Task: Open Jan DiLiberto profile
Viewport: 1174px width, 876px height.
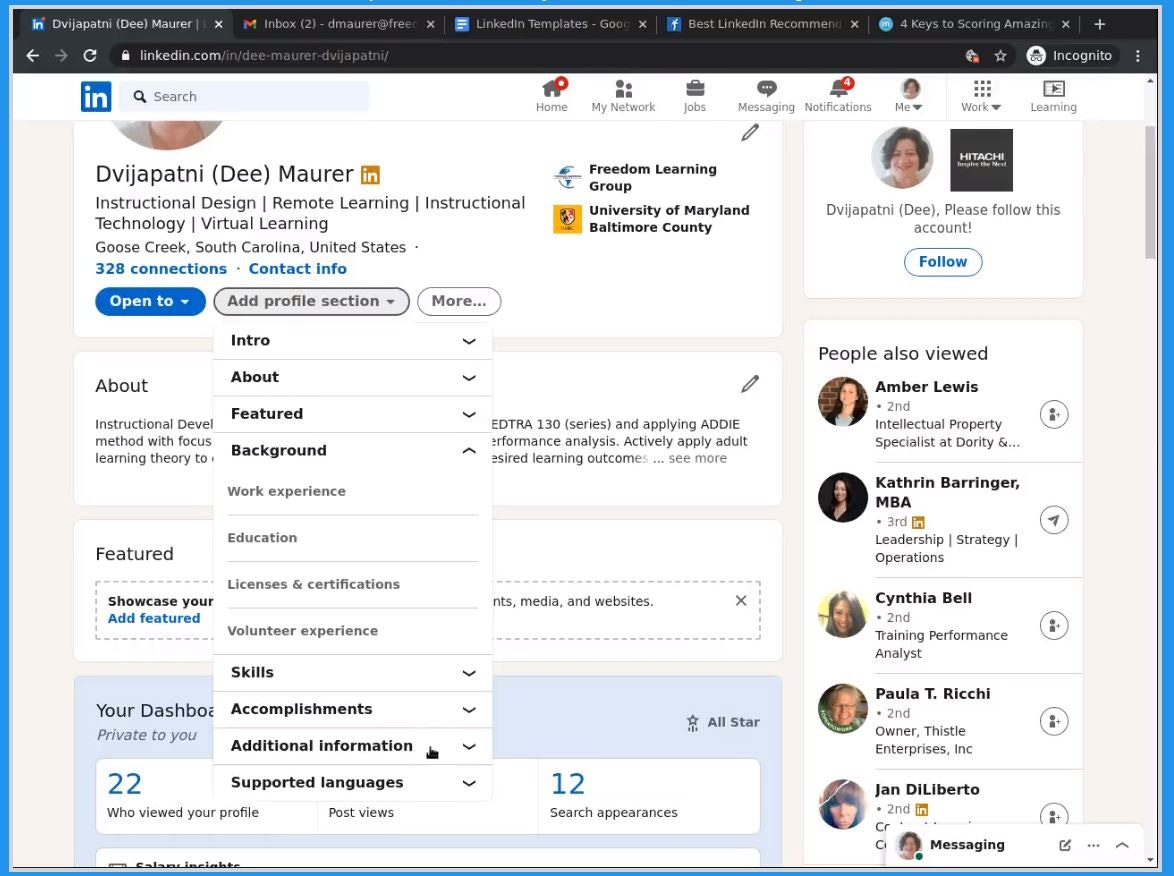Action: [x=927, y=789]
